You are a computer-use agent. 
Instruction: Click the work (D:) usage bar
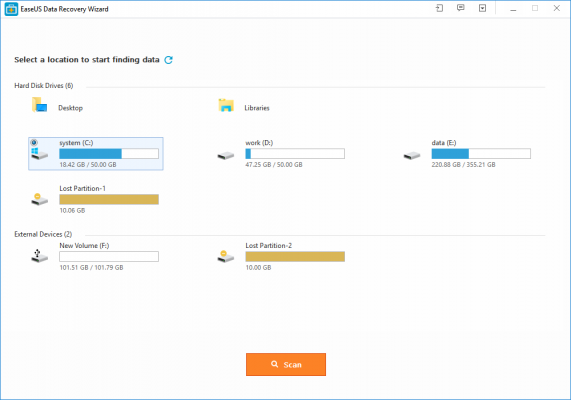coord(295,154)
